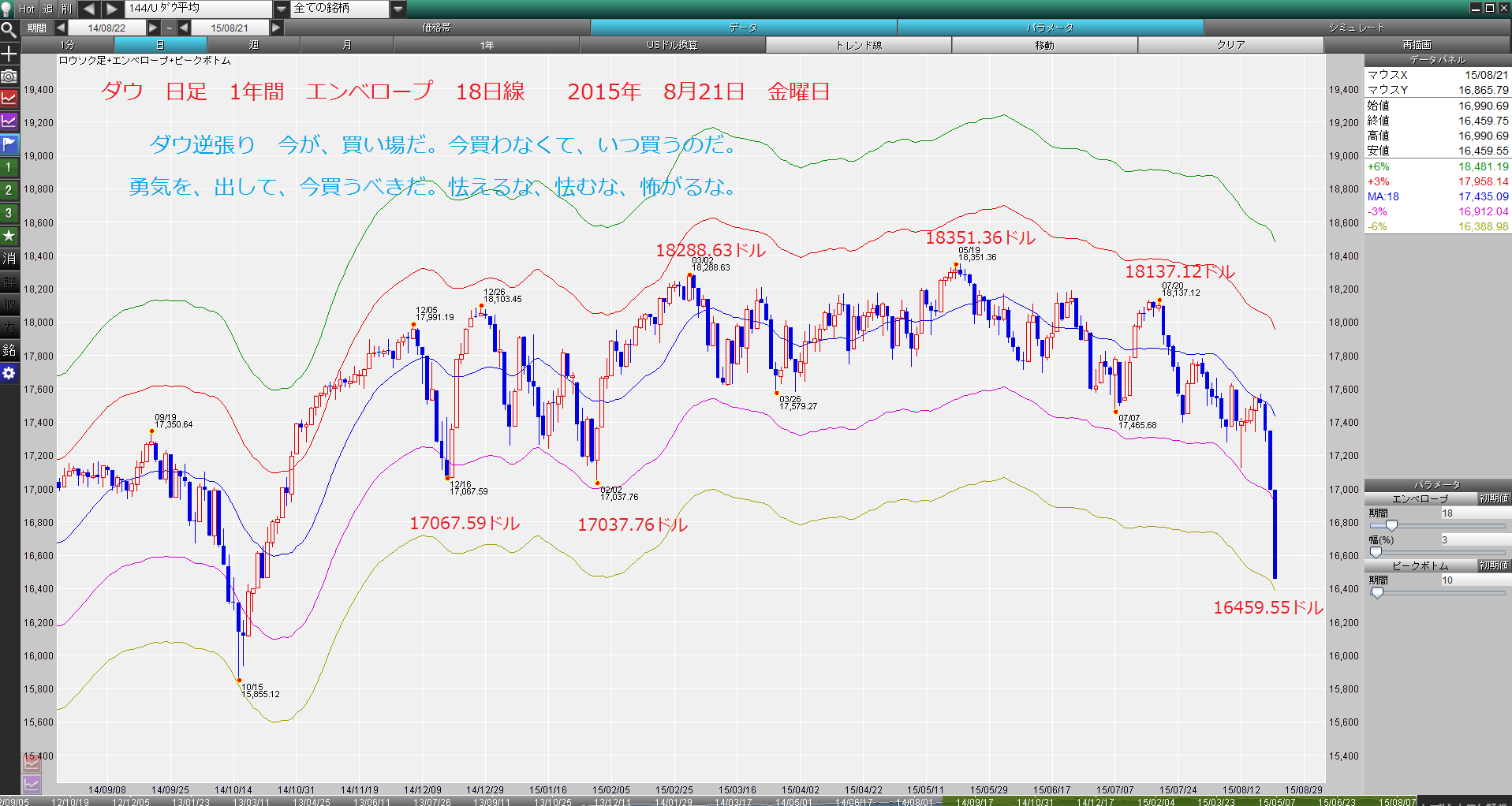The height and width of the screenshot is (806, 1512).
Task: Click the envelope 幅(%) value field 3
Action: pos(1475,540)
